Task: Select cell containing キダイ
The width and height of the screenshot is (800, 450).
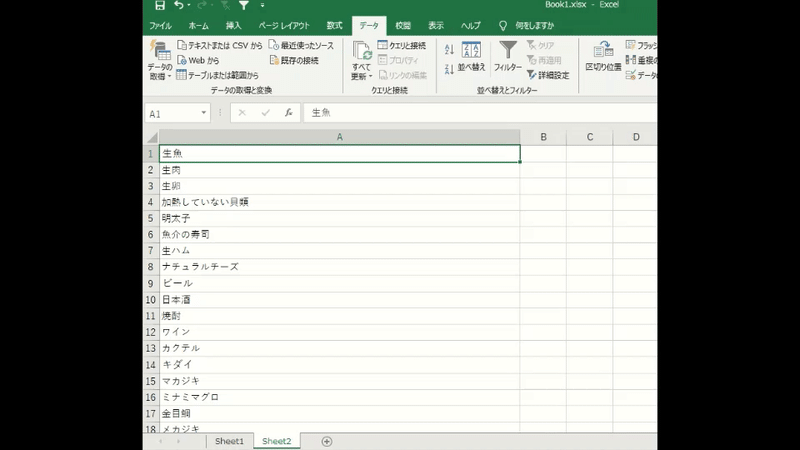Action: click(339, 364)
